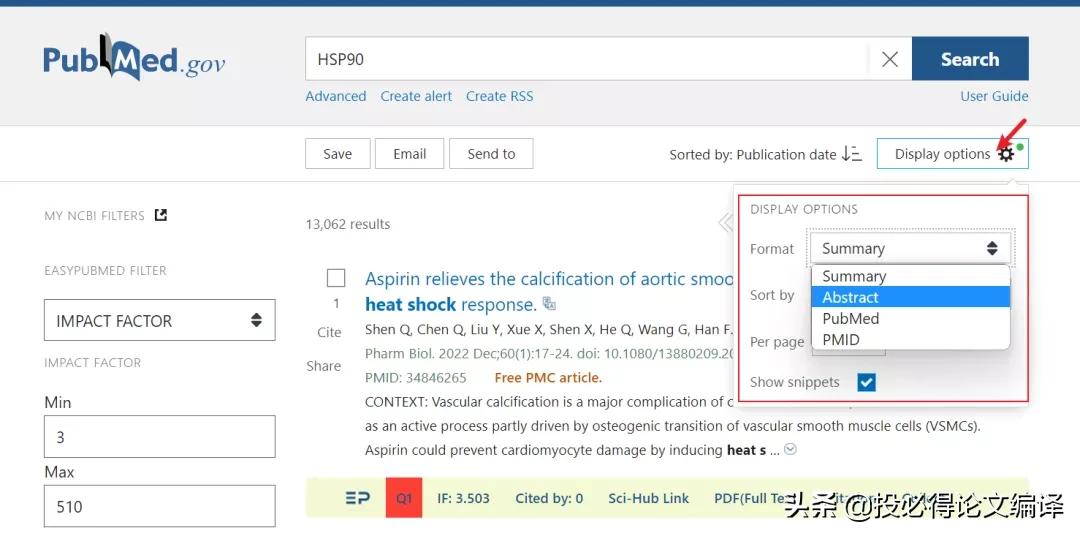Select the checkbox for article result 1
Viewport: 1080px width, 536px height.
click(336, 278)
